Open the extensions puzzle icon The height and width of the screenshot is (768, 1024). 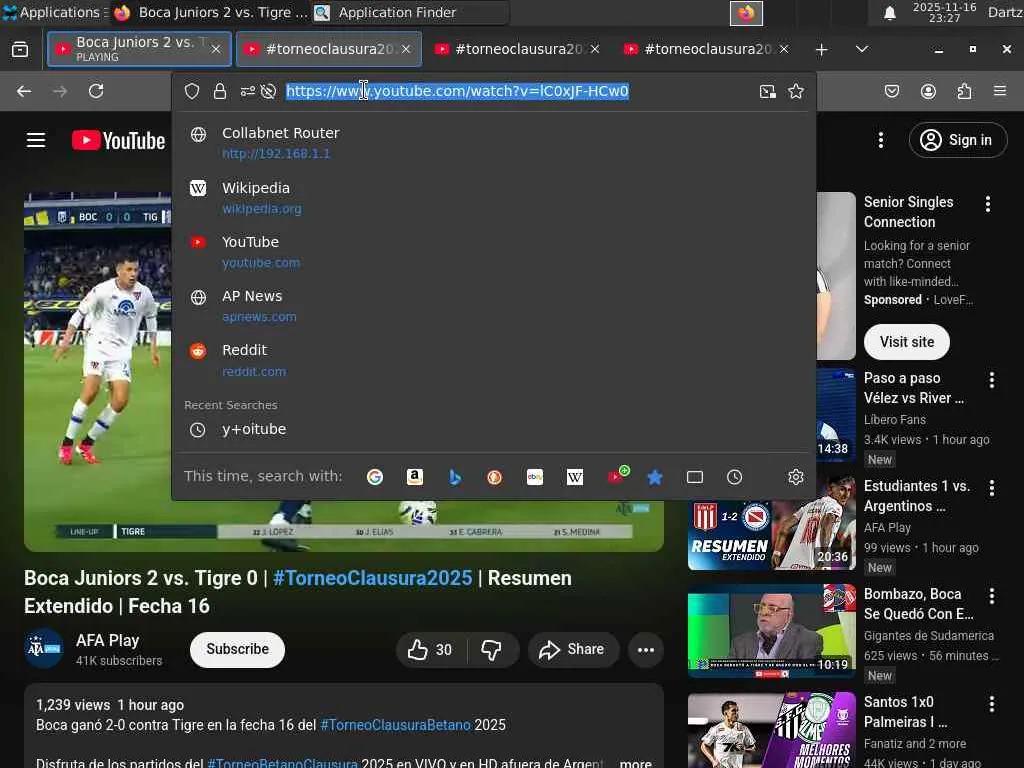pyautogui.click(x=965, y=91)
